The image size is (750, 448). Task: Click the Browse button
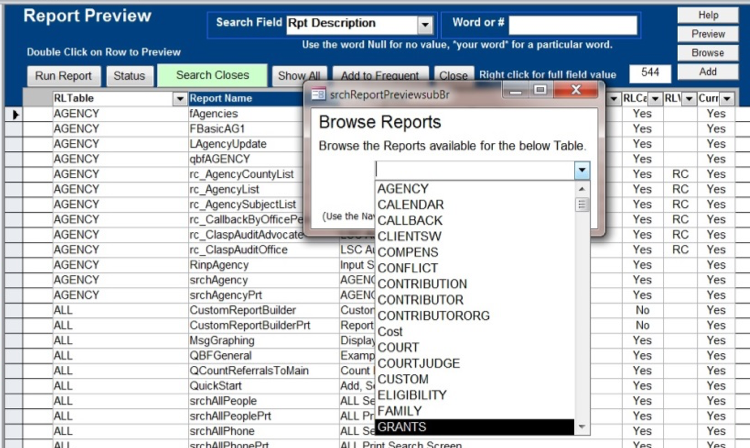tap(708, 53)
